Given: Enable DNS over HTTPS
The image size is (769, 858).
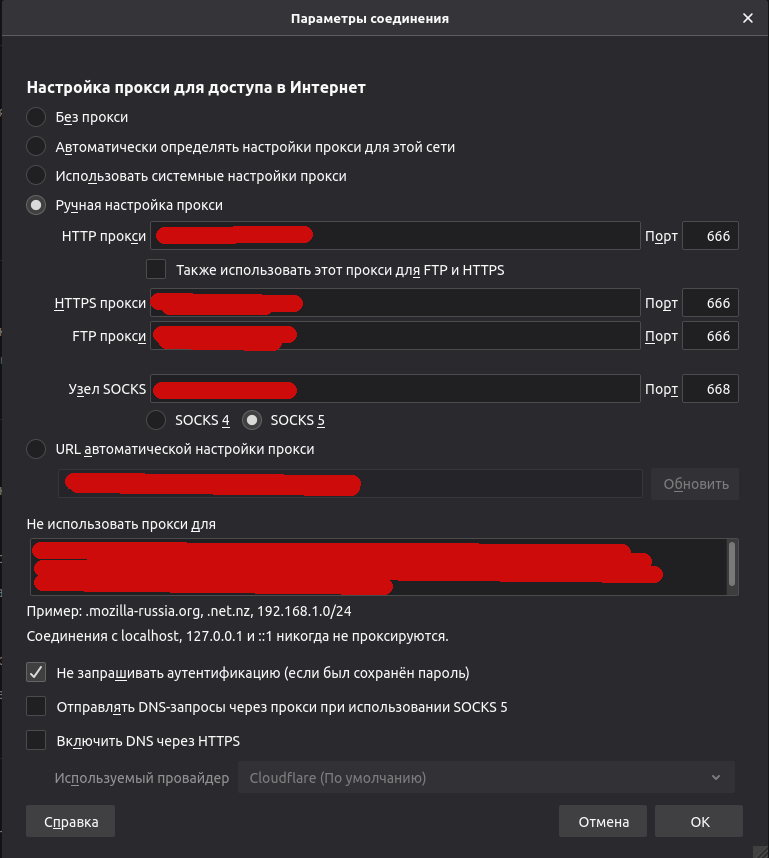Looking at the screenshot, I should click(36, 740).
